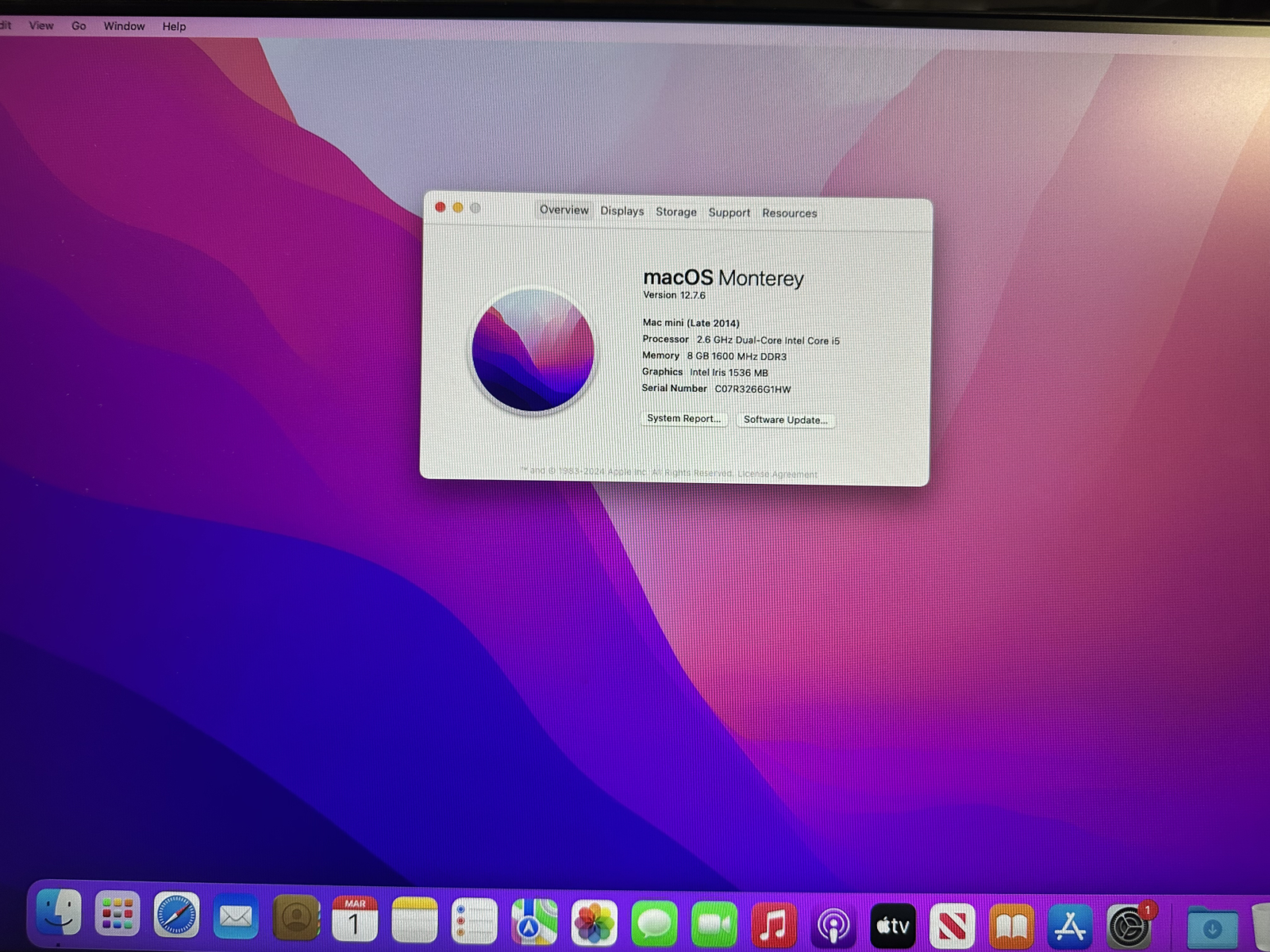The height and width of the screenshot is (952, 1270).
Task: Click the Software Update button
Action: (x=786, y=420)
